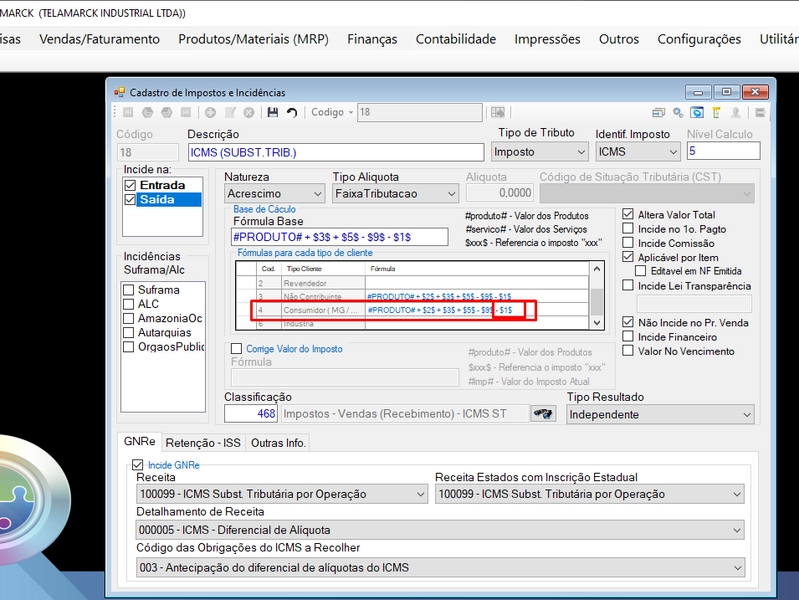Open the Vendas/Faturamento menu
Viewport: 799px width, 600px height.
99,39
